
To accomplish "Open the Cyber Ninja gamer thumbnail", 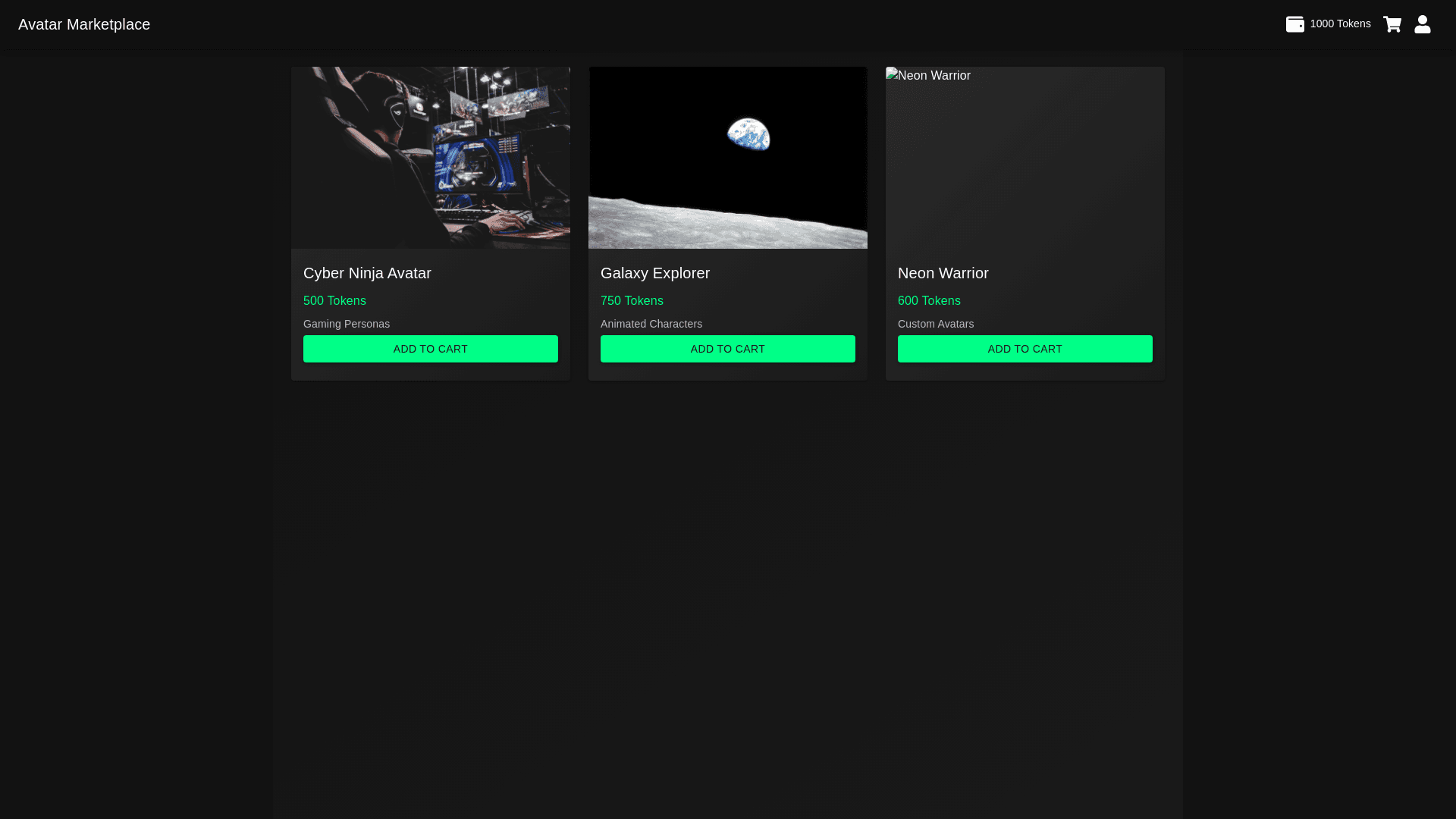I will pos(430,158).
